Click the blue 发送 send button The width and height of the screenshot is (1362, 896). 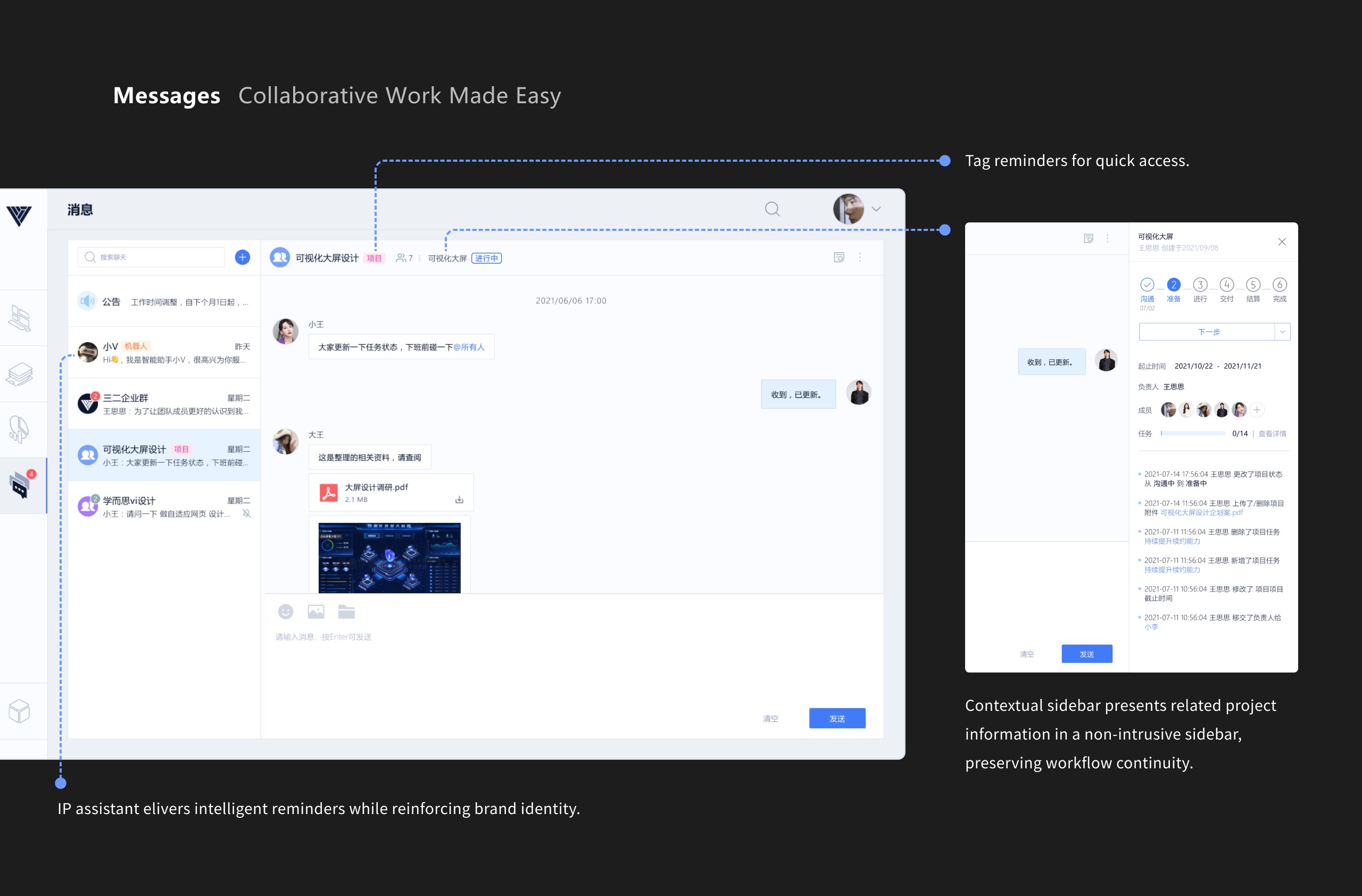pos(837,718)
